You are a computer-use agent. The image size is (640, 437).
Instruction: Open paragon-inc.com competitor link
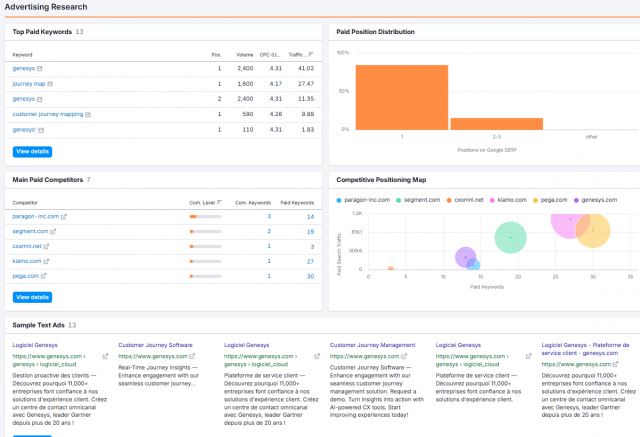coord(36,216)
